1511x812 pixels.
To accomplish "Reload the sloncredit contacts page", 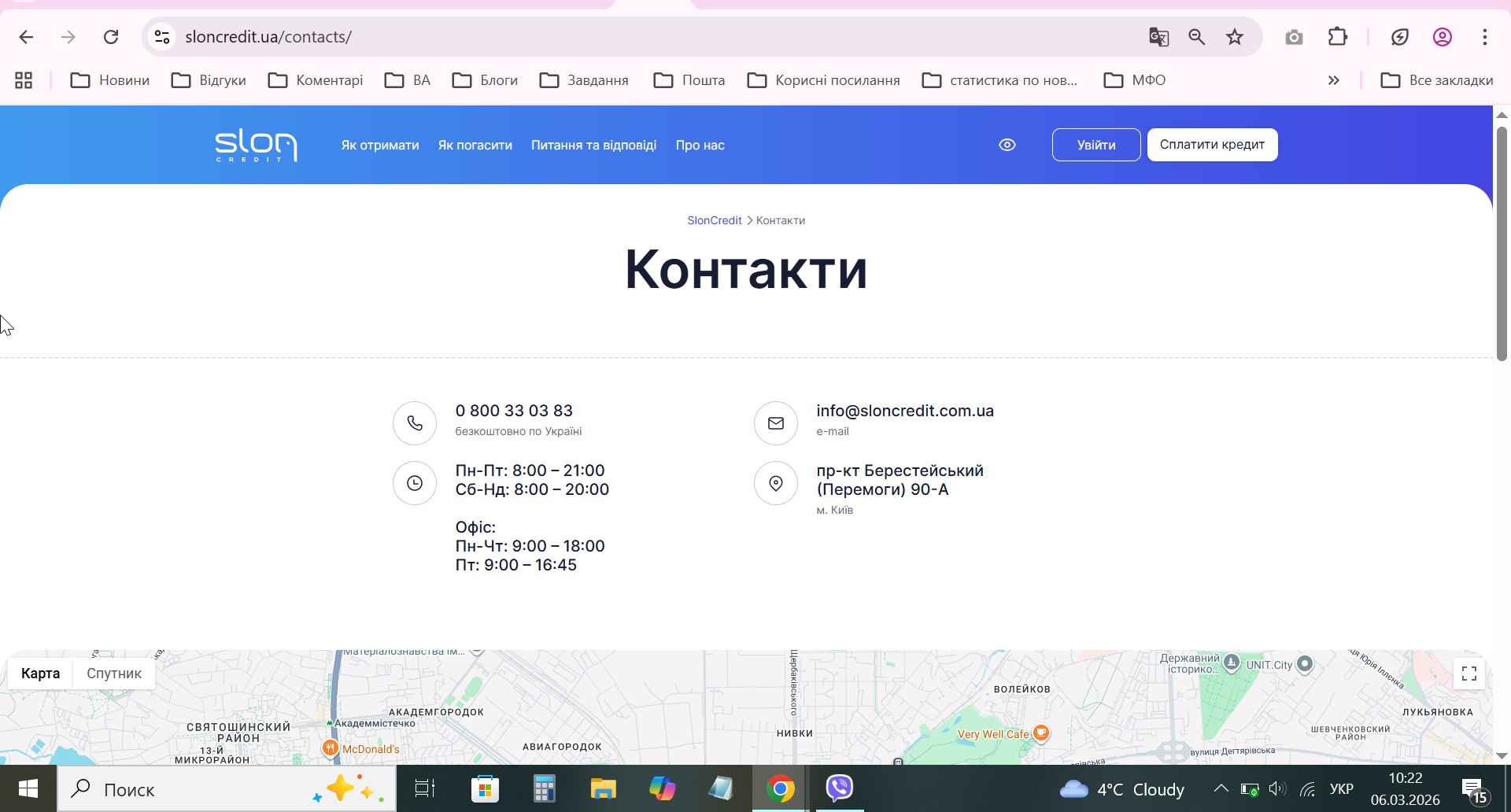I will (111, 37).
